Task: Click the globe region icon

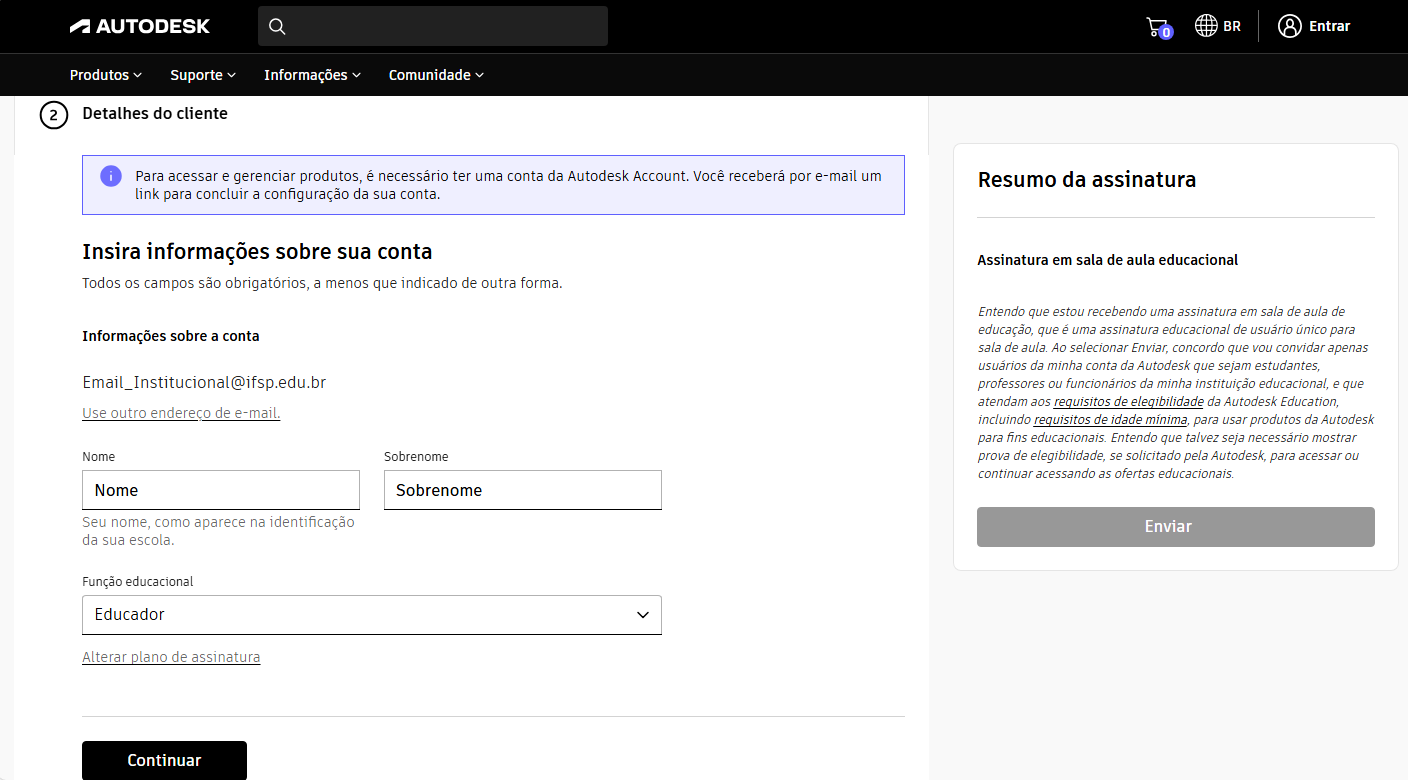Action: (1206, 26)
